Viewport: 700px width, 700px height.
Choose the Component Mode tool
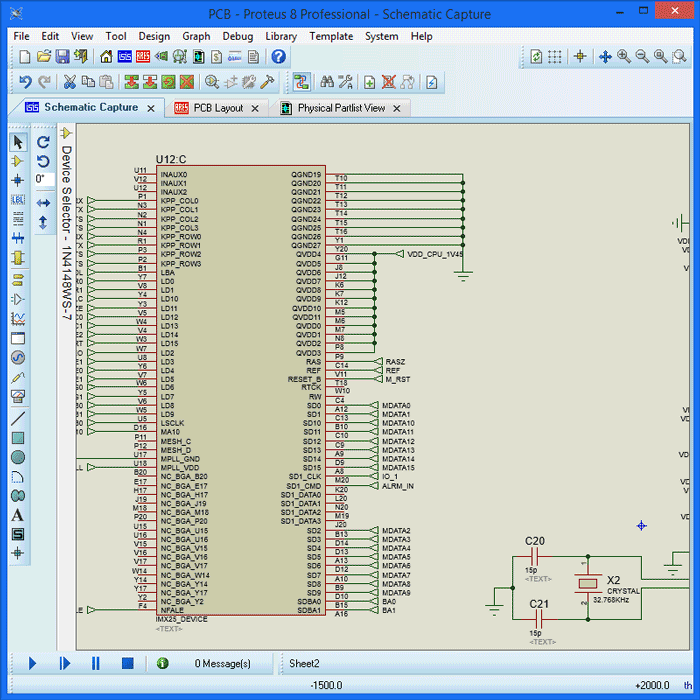pos(18,161)
